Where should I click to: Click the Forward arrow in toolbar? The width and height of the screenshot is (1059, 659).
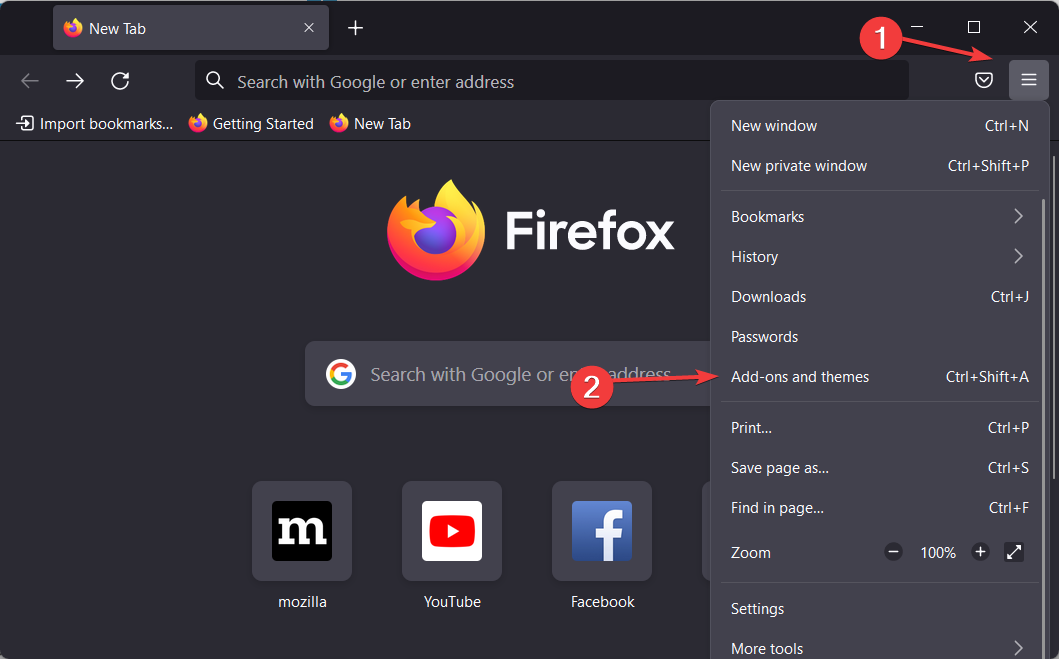coord(75,81)
